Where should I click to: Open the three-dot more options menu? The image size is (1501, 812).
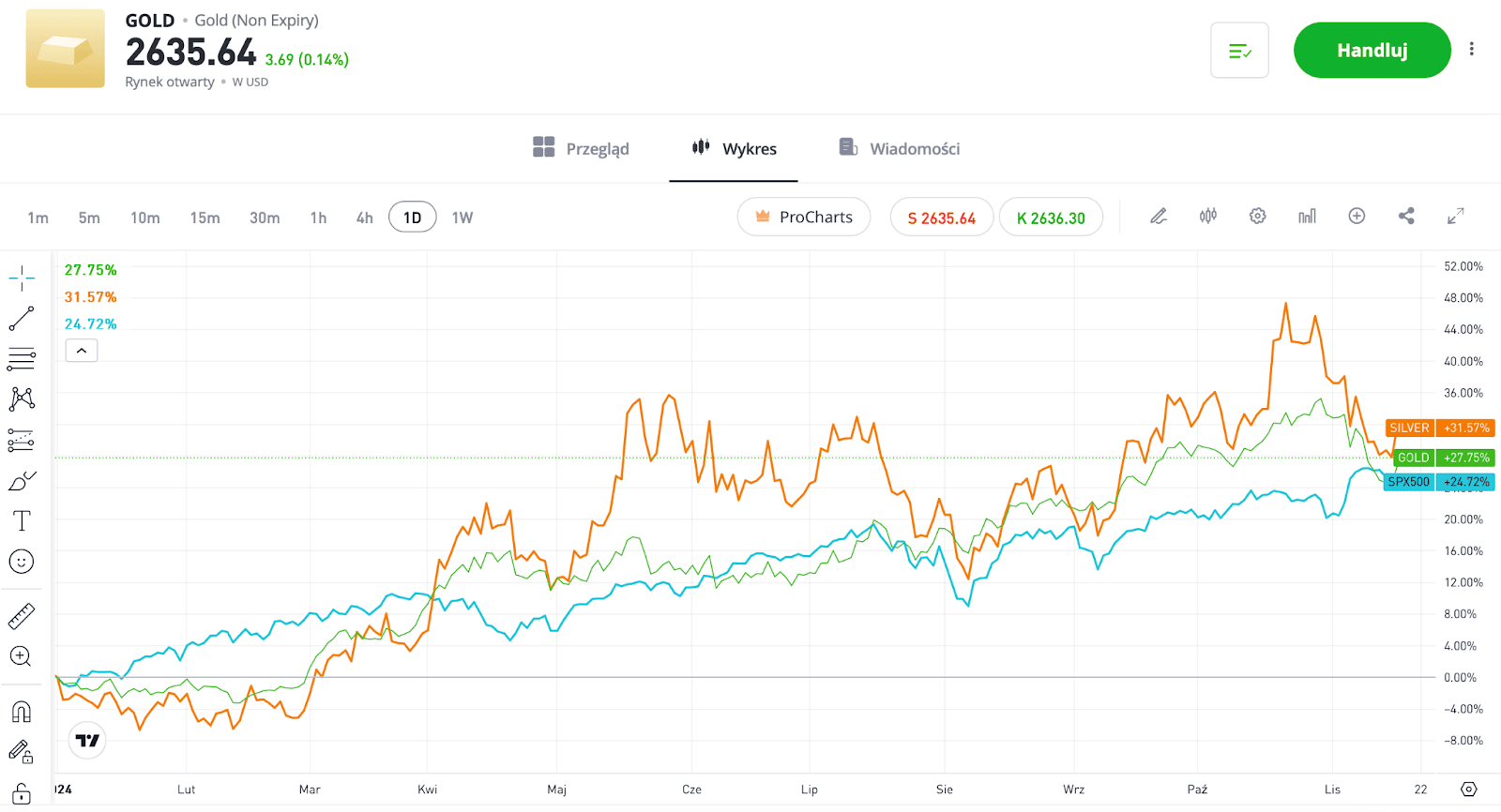1471,49
